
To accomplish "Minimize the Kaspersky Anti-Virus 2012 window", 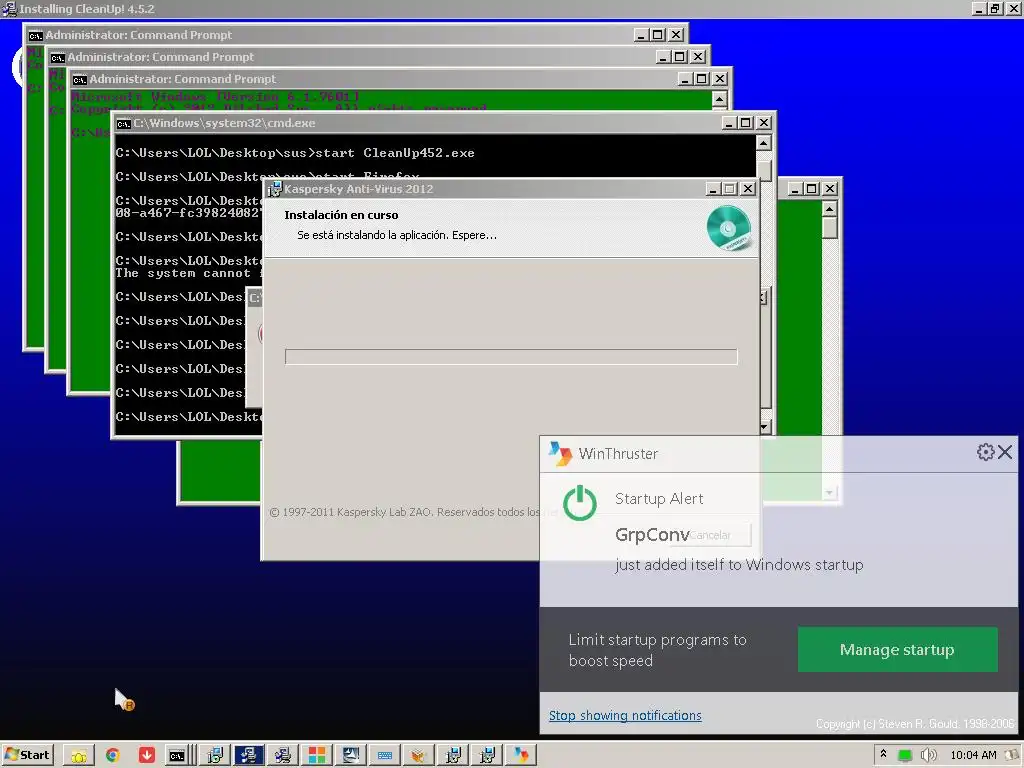I will 713,189.
